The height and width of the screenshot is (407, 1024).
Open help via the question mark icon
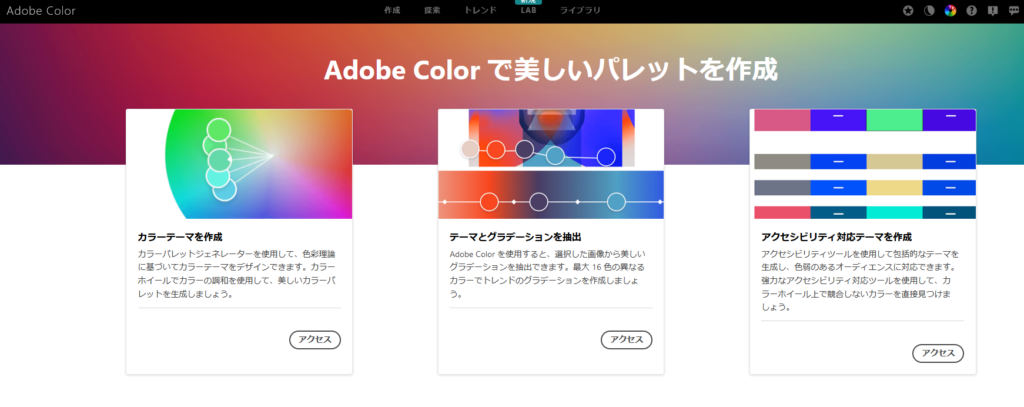tap(971, 10)
